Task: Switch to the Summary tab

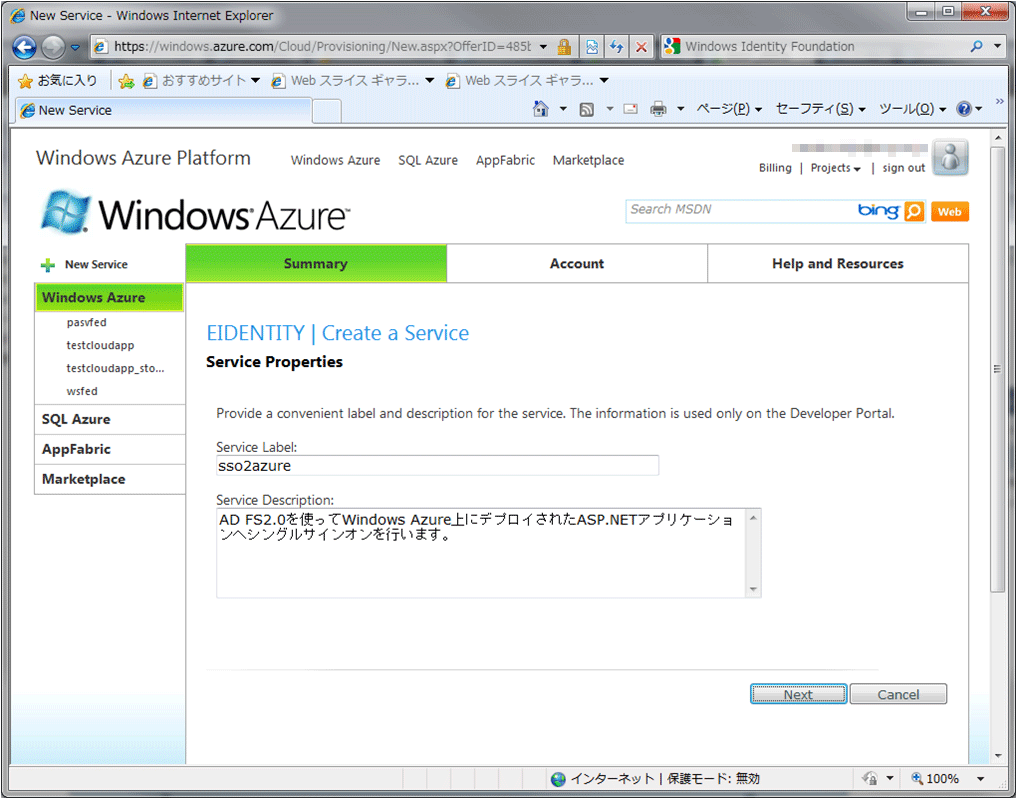Action: (x=316, y=263)
